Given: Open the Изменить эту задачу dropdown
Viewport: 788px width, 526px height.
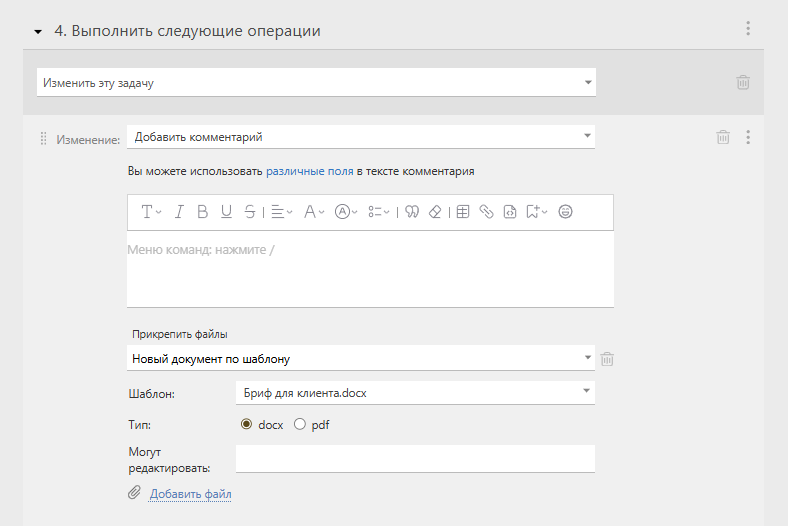Looking at the screenshot, I should click(316, 82).
